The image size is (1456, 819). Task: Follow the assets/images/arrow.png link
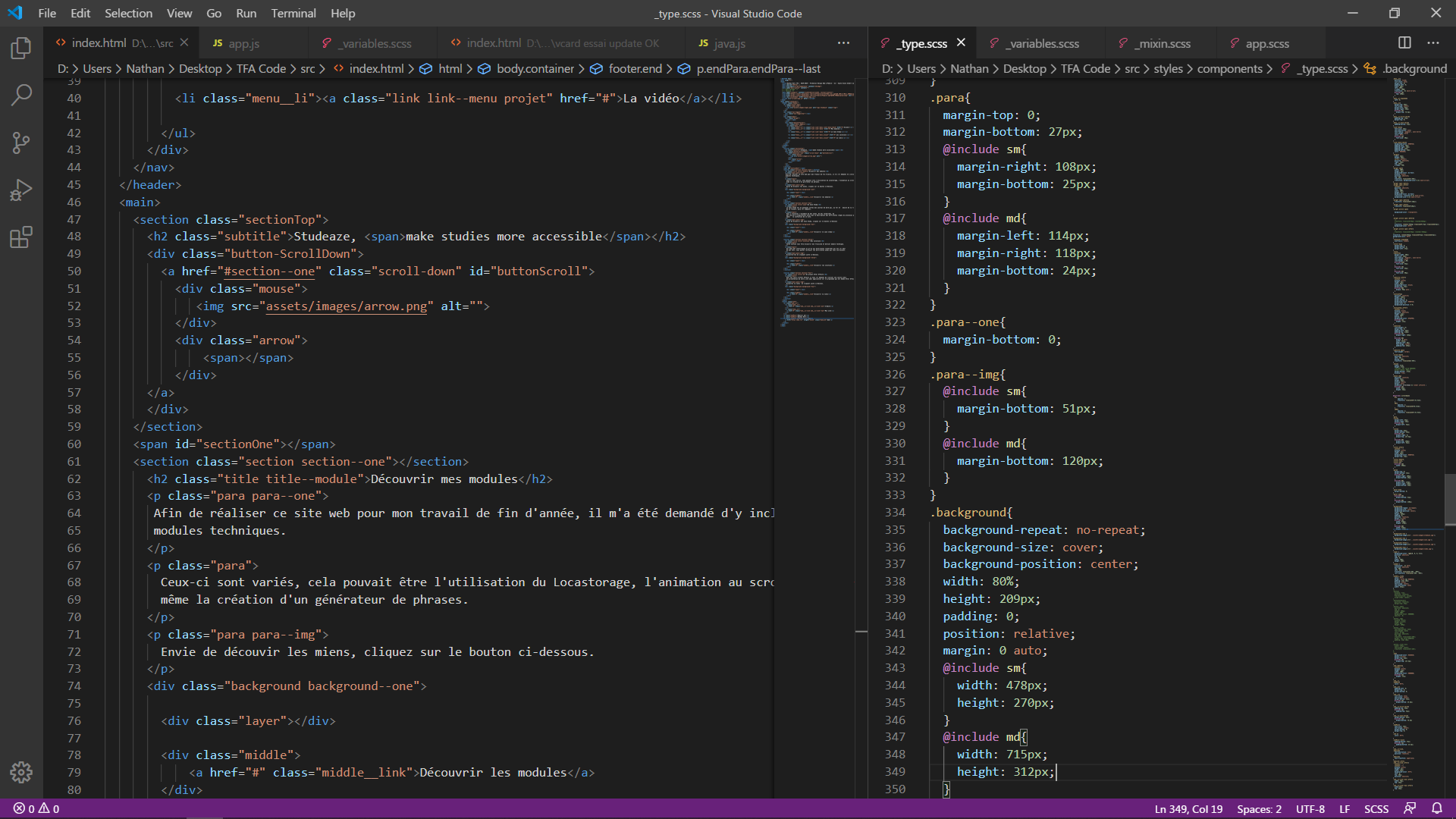[x=347, y=306]
